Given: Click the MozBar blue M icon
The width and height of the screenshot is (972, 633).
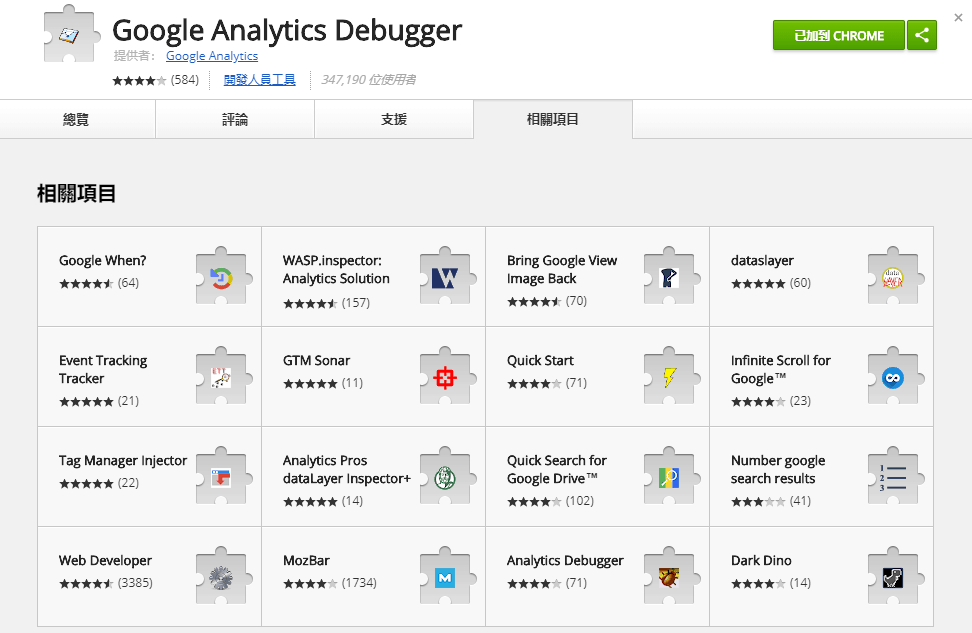Looking at the screenshot, I should tap(447, 577).
